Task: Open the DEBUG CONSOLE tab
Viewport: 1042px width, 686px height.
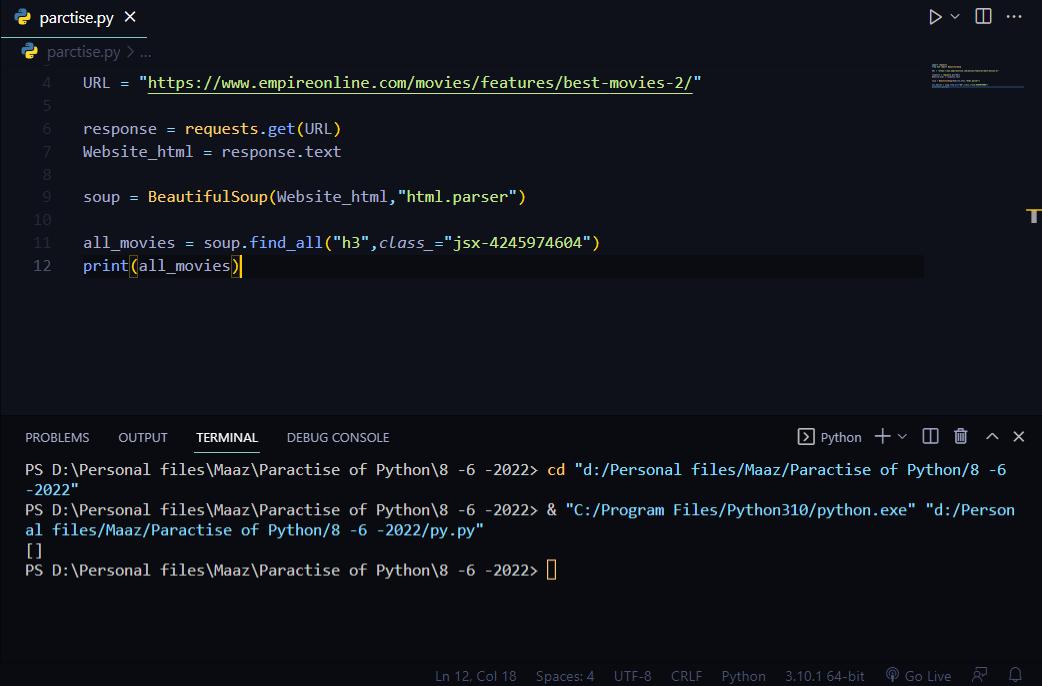Action: pos(338,438)
